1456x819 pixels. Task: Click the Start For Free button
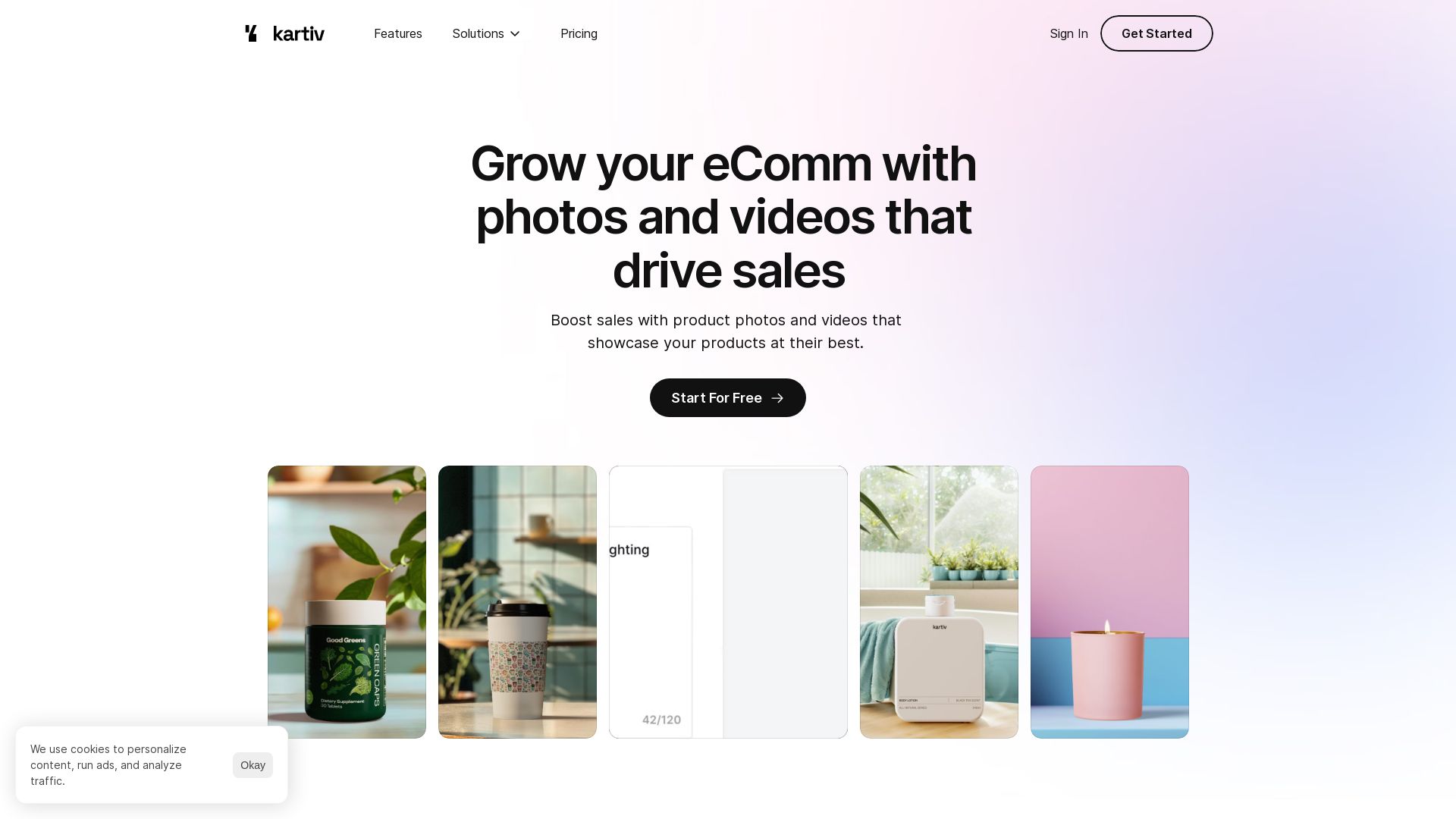(728, 397)
